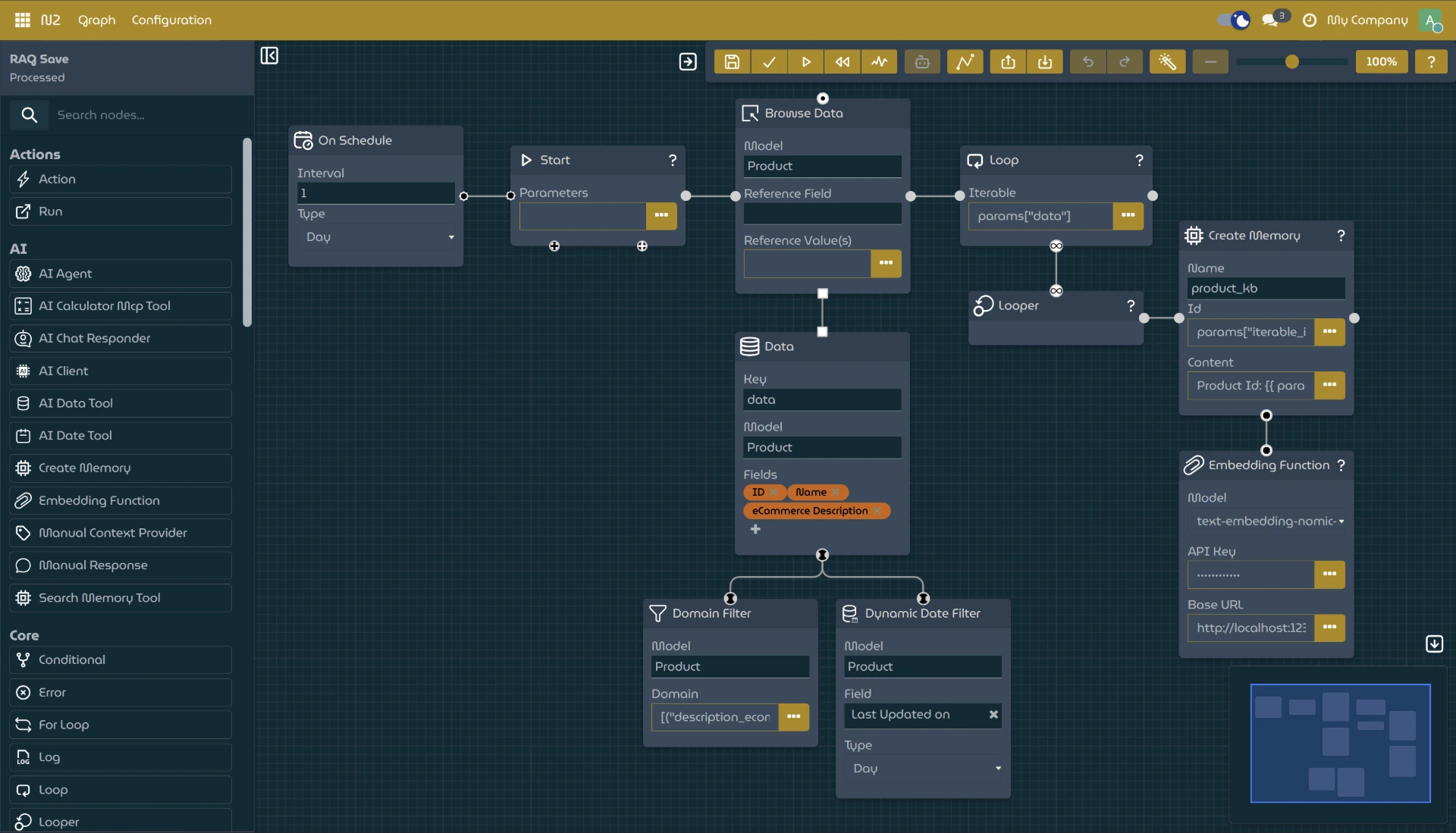The width and height of the screenshot is (1456, 833).
Task: Adjust the zoom slider handle
Action: [x=1292, y=62]
